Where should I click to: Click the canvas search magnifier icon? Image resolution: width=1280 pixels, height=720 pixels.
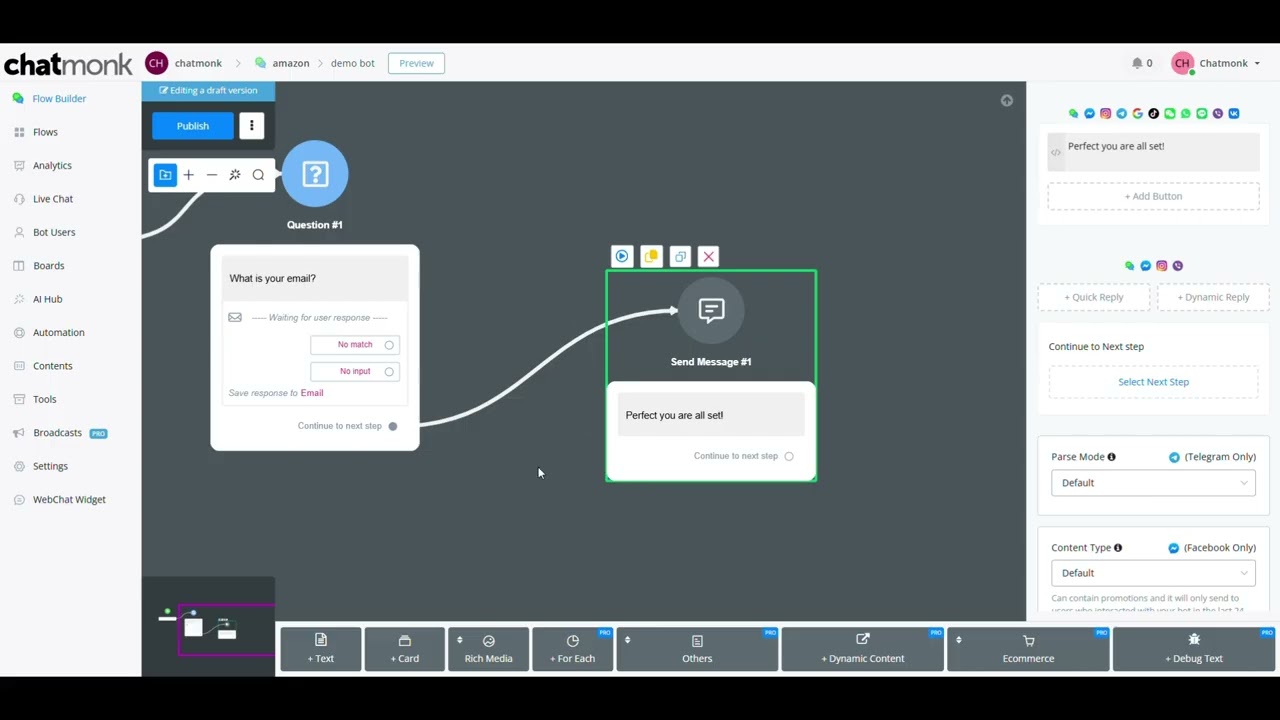[x=258, y=175]
